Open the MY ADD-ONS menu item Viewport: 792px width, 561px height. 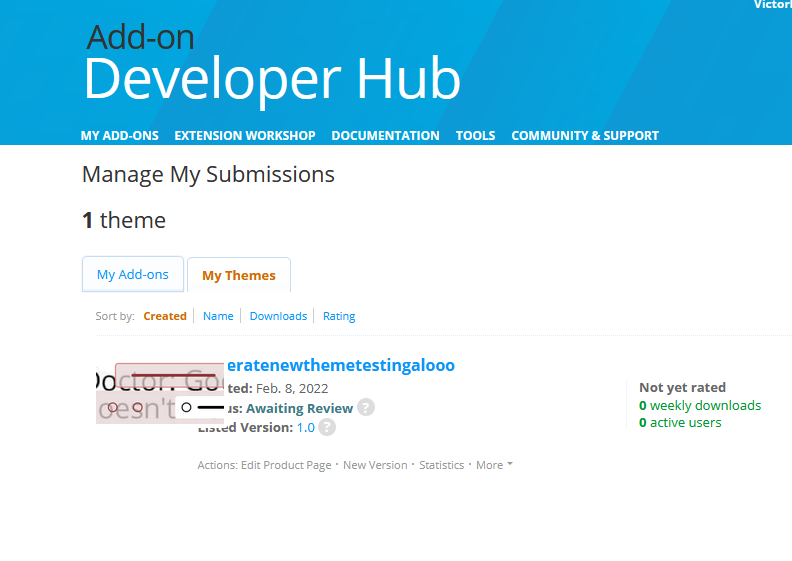pos(119,135)
